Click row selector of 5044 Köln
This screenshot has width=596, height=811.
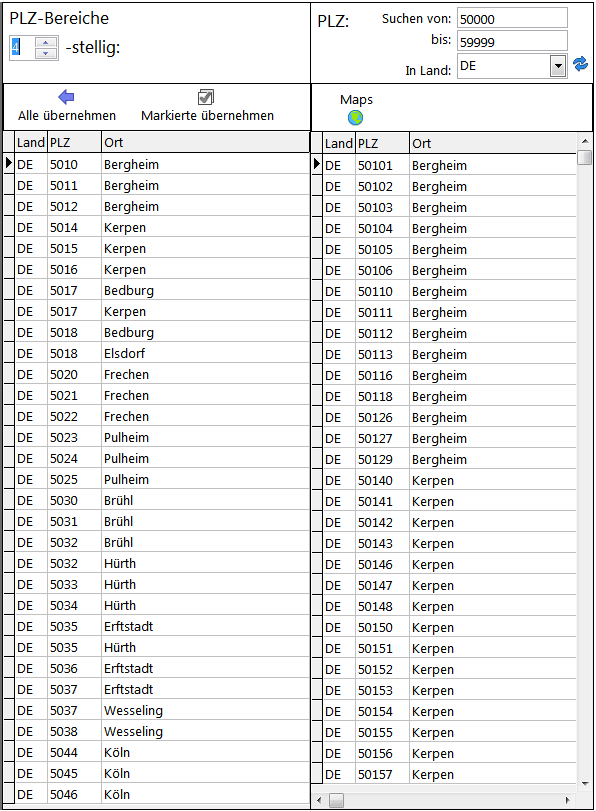coord(9,753)
